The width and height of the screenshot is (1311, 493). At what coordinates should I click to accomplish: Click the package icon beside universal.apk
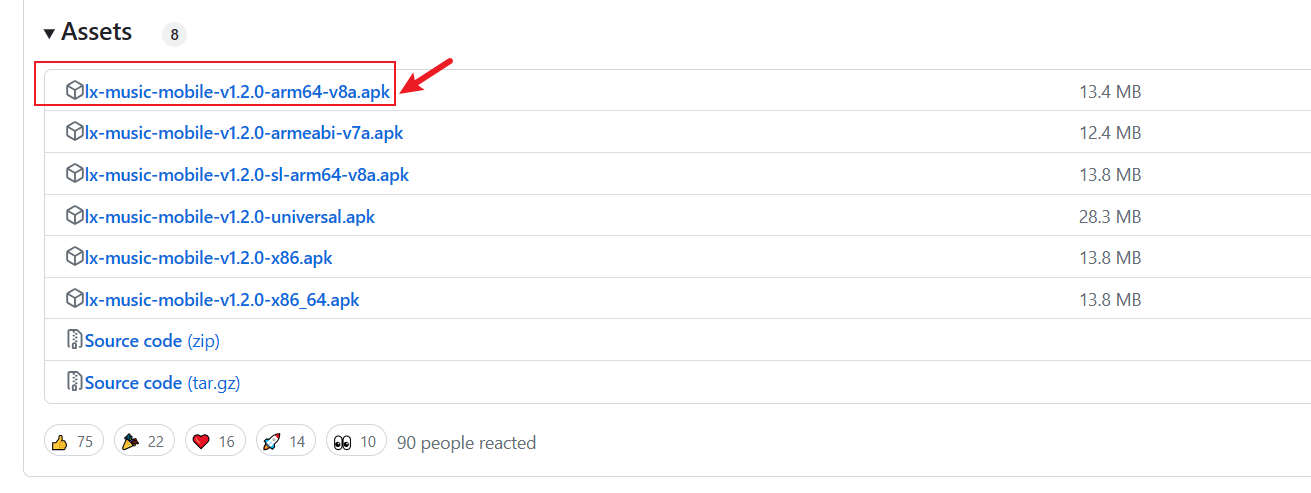(75, 216)
